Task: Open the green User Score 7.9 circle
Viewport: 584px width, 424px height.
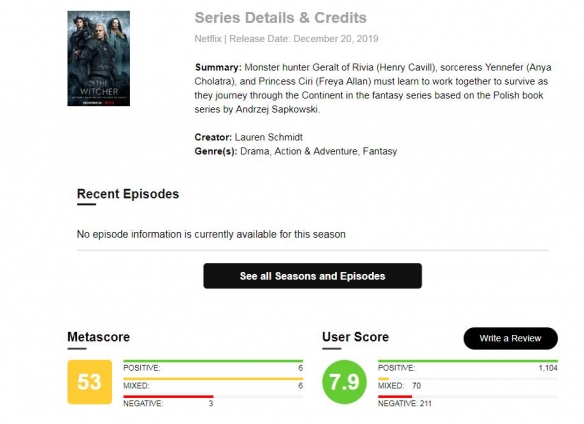Action: tap(345, 382)
